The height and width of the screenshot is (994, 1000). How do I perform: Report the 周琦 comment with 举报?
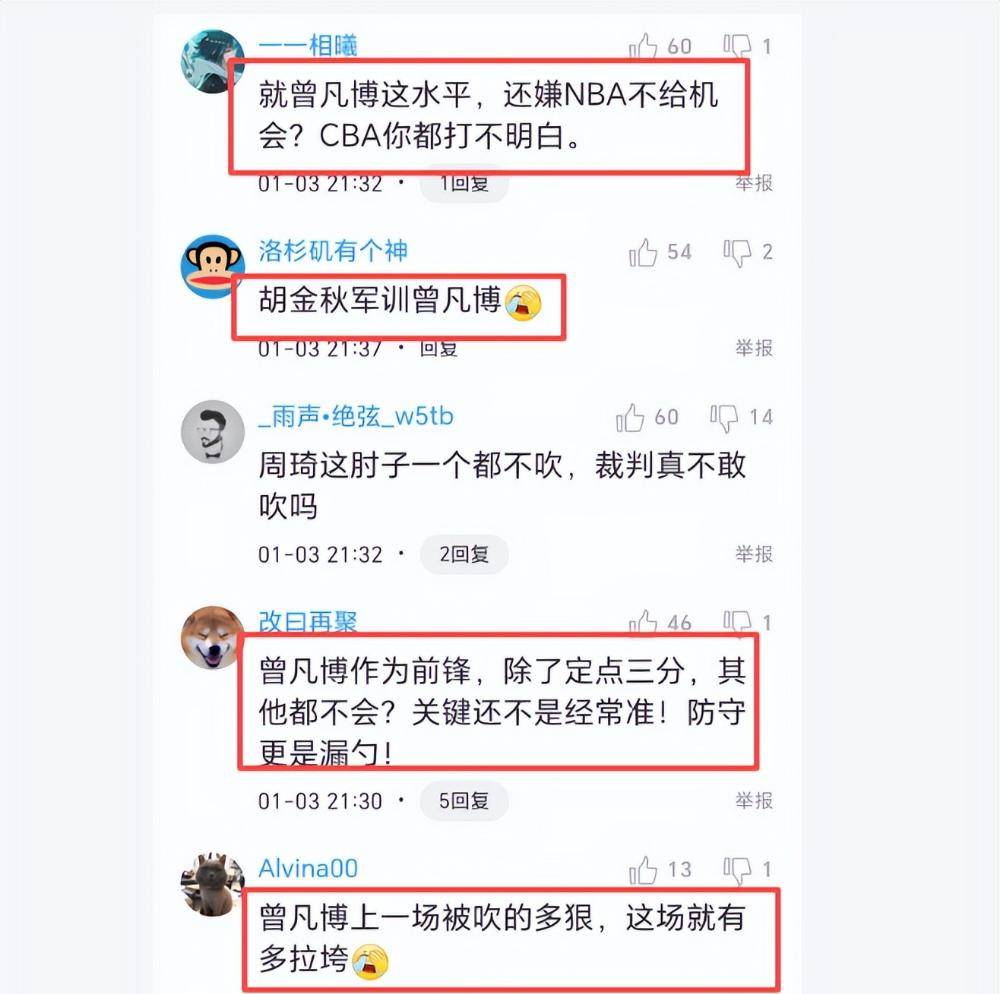[754, 554]
